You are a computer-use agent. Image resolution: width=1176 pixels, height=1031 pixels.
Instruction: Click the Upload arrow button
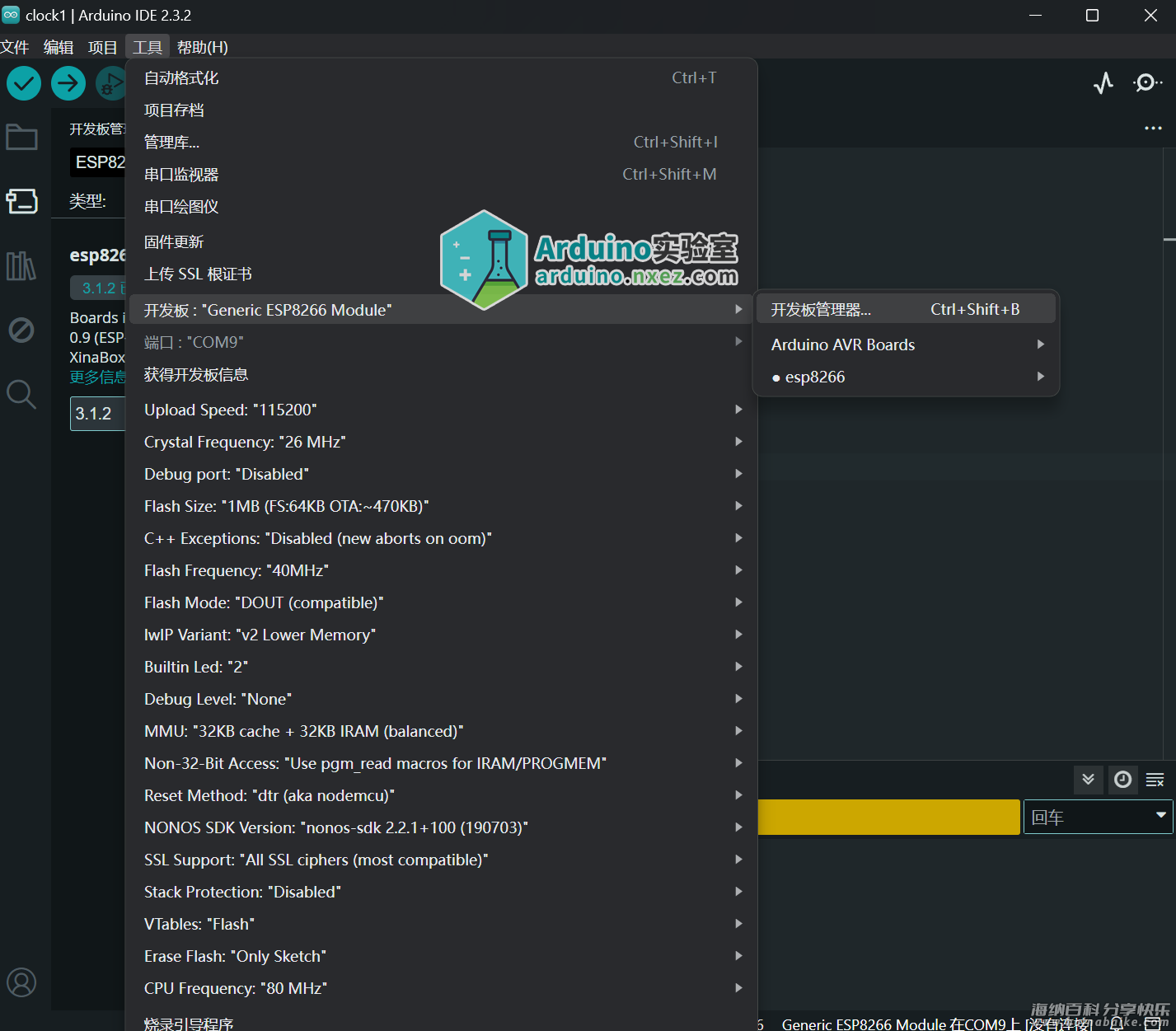[68, 83]
